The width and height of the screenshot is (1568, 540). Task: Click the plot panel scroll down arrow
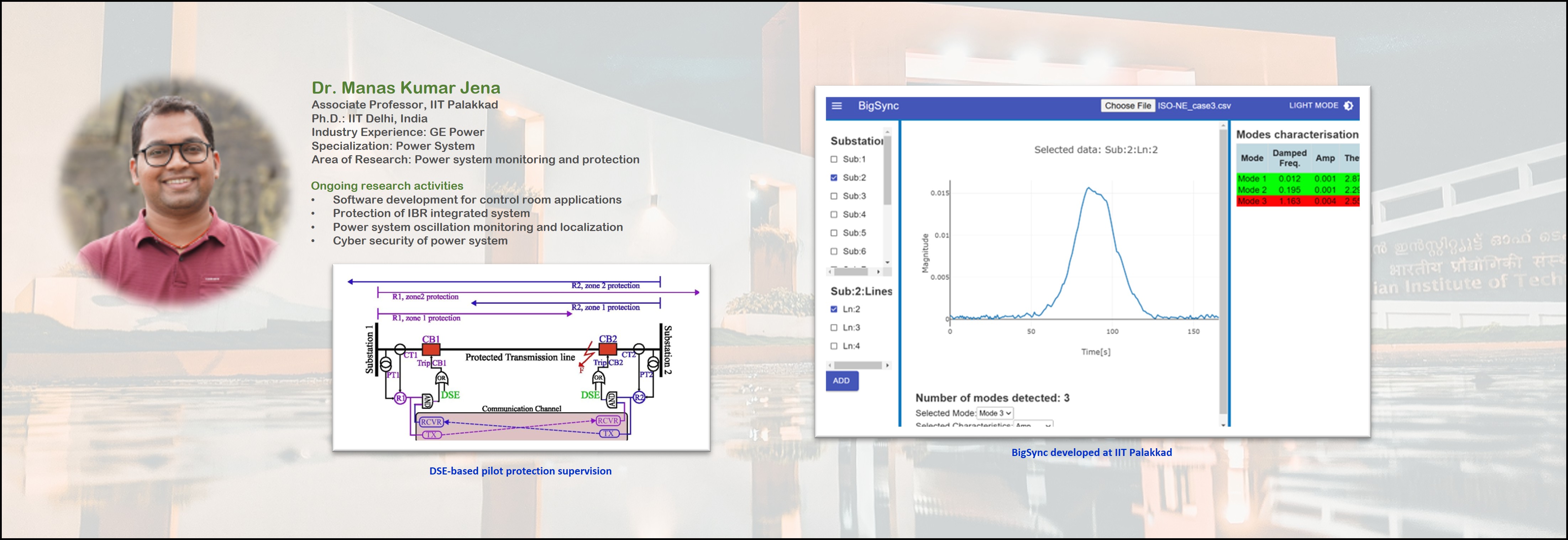point(1223,425)
